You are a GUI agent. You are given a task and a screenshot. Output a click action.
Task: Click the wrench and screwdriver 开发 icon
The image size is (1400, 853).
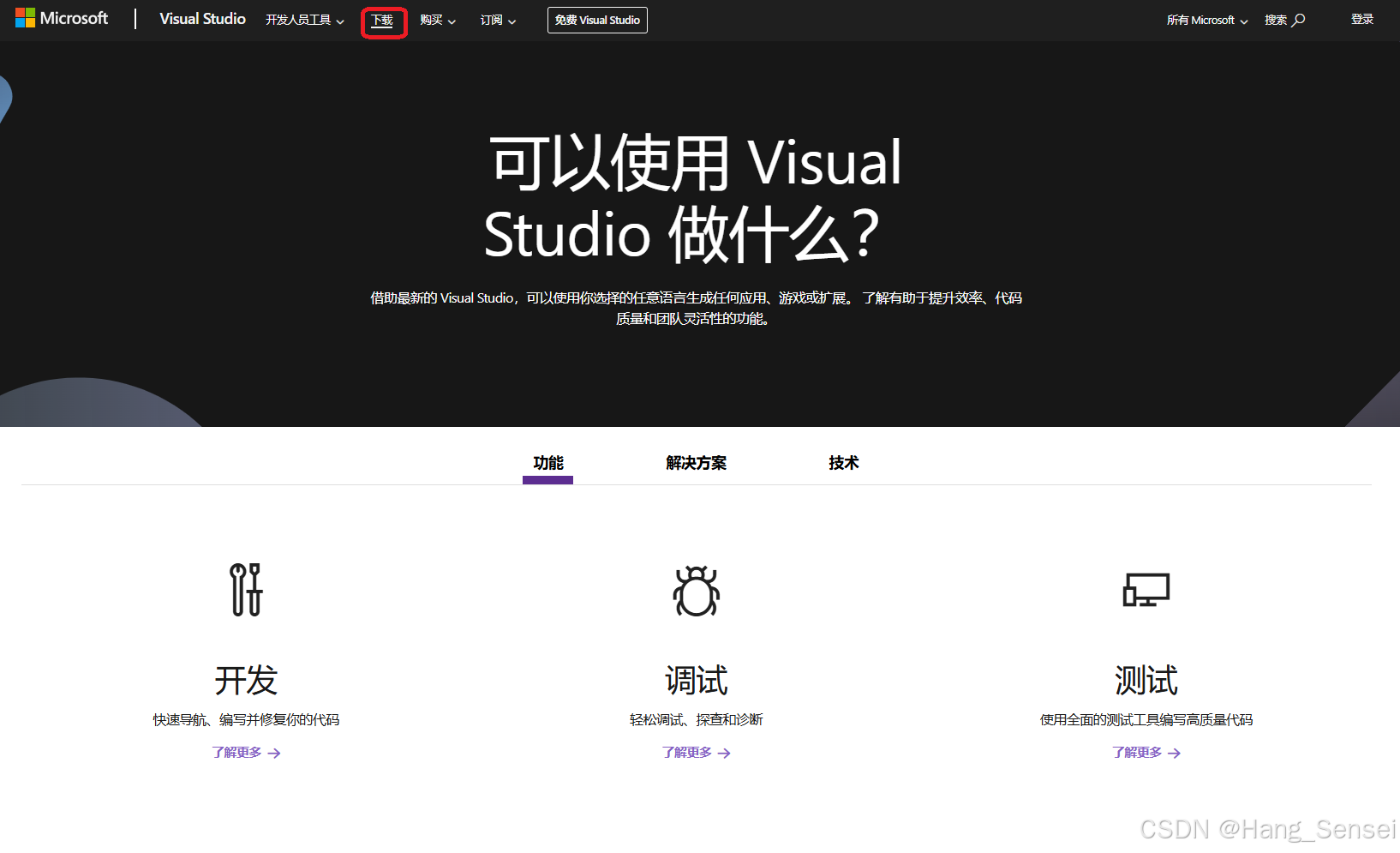tap(246, 590)
